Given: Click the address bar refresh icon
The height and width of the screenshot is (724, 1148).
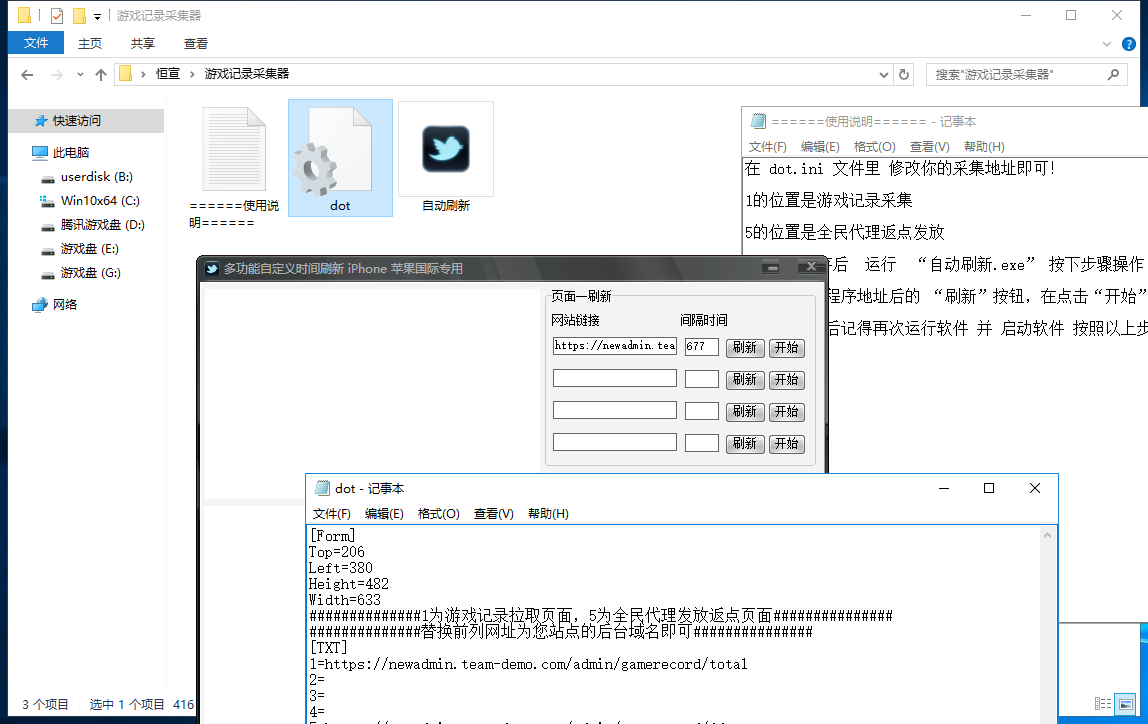Looking at the screenshot, I should point(904,73).
